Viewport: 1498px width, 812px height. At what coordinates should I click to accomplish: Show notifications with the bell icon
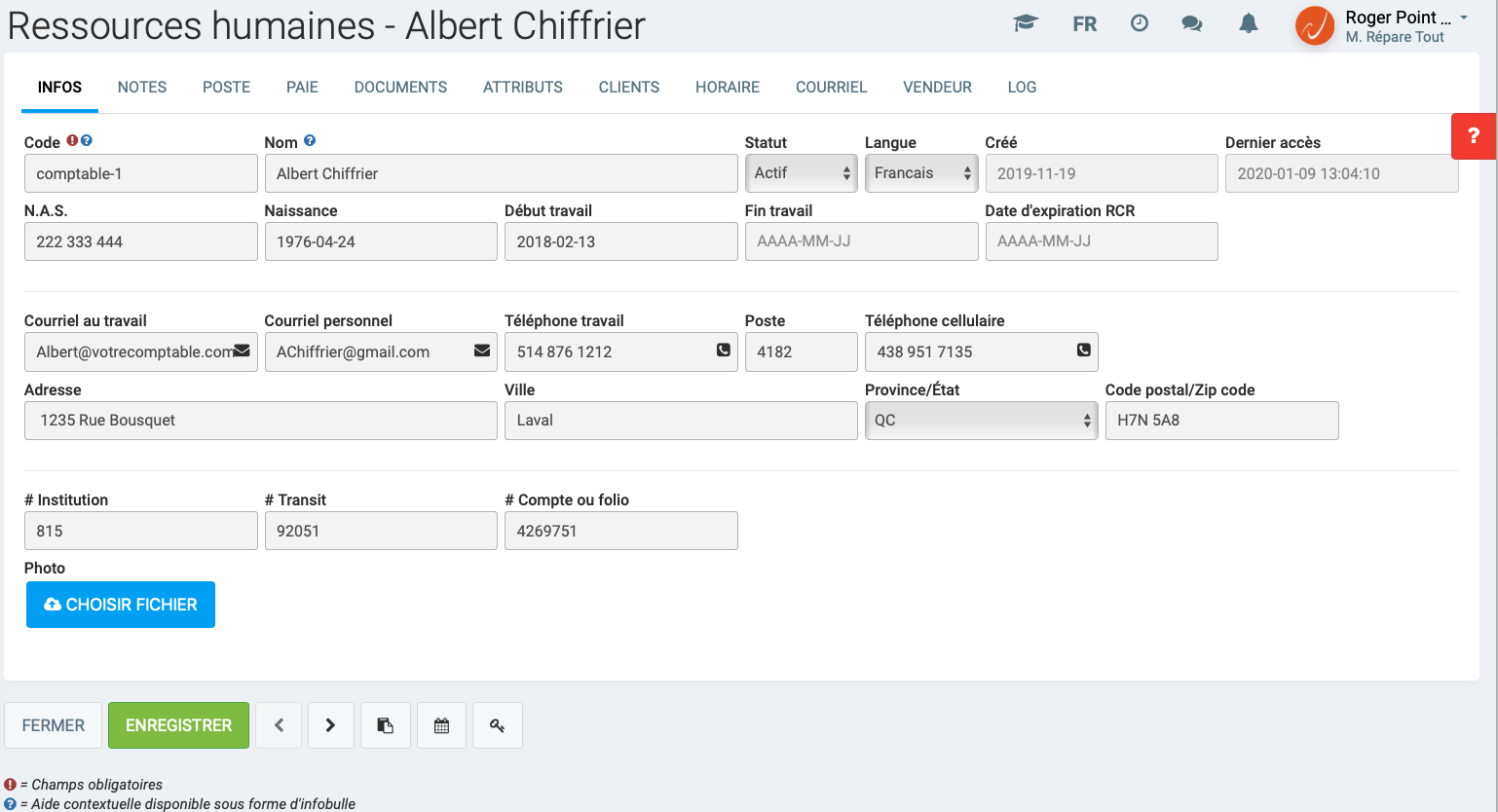(x=1248, y=23)
